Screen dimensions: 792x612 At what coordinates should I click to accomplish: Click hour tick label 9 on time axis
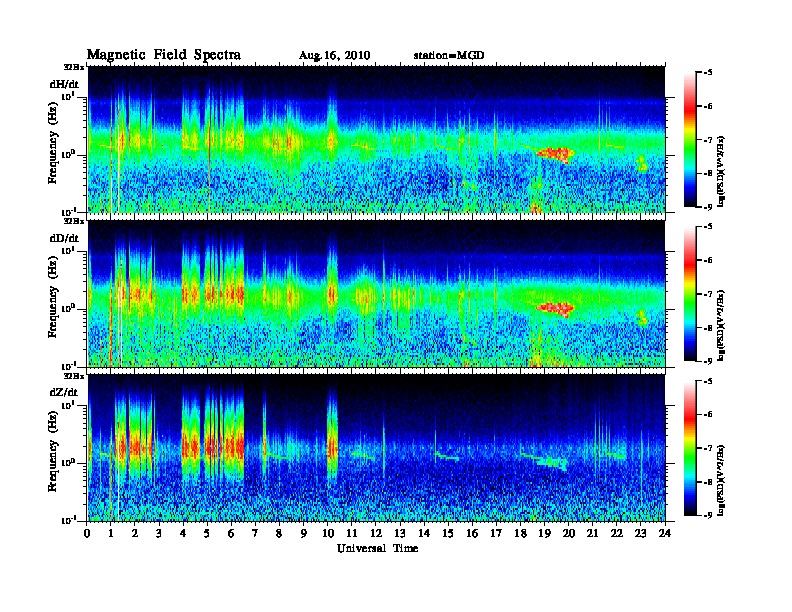(304, 534)
